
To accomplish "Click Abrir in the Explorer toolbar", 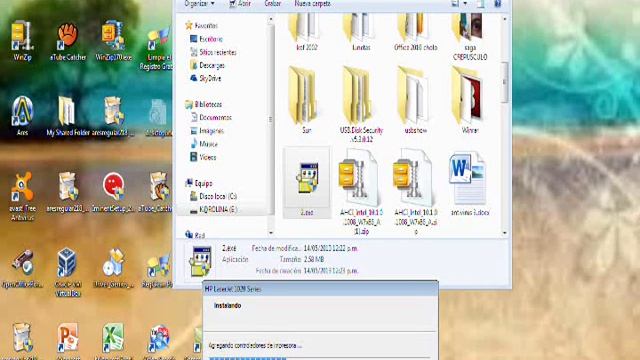I will point(239,4).
